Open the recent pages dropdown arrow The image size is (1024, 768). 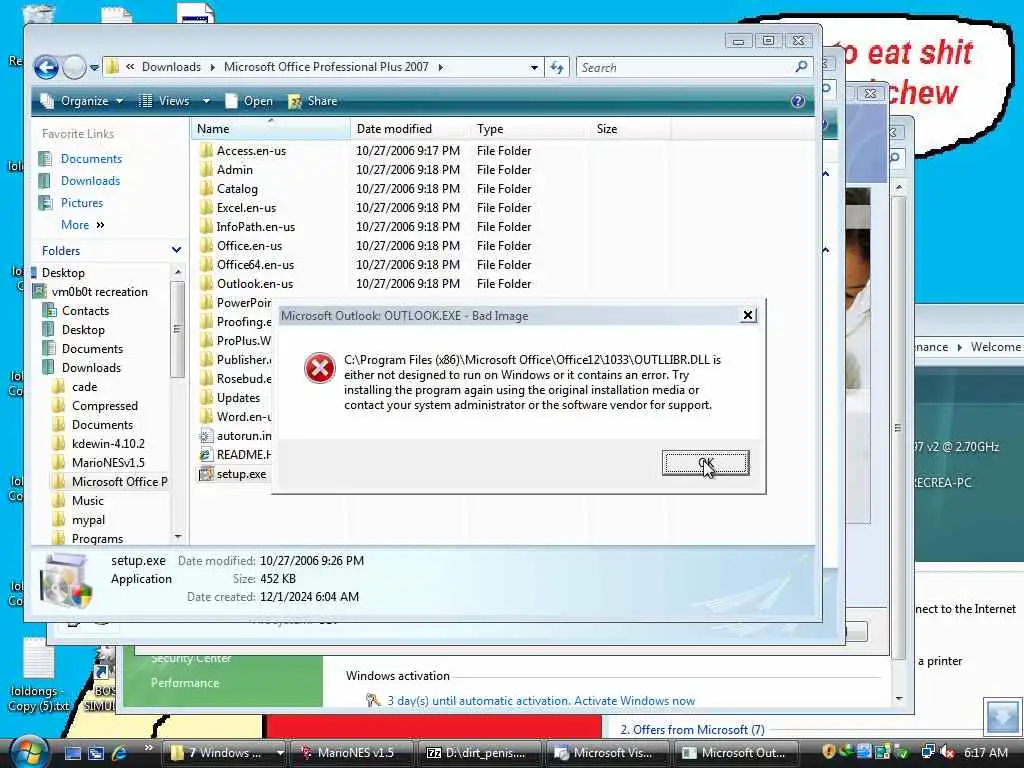coord(95,67)
